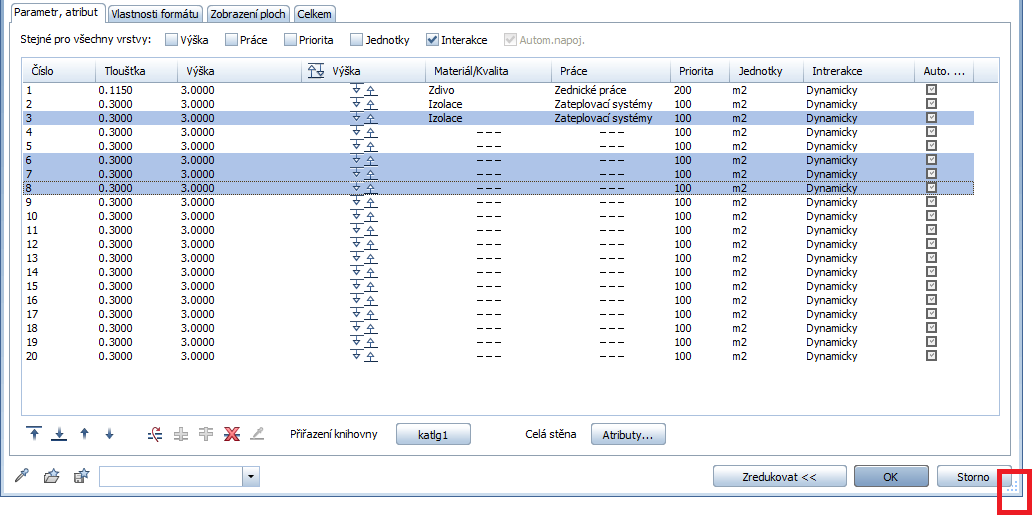Move selected layer down one position
The width and height of the screenshot is (1035, 516).
[109, 434]
